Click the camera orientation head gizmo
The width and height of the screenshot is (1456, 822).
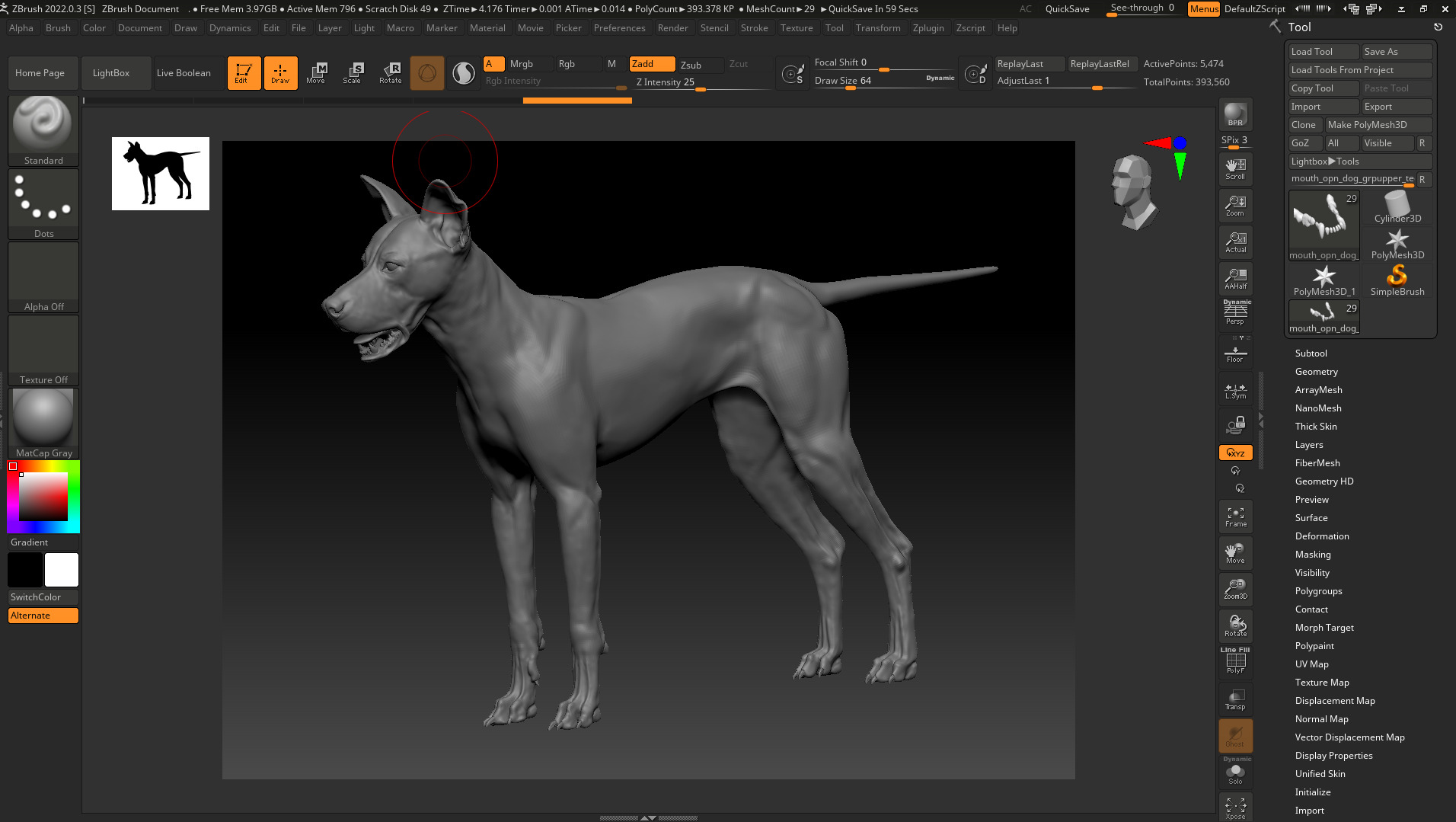click(1134, 192)
